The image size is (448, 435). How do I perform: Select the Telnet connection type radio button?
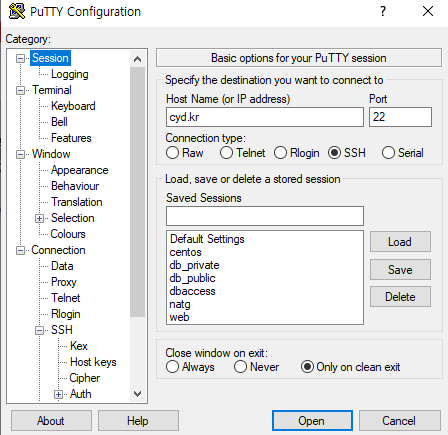[226, 153]
